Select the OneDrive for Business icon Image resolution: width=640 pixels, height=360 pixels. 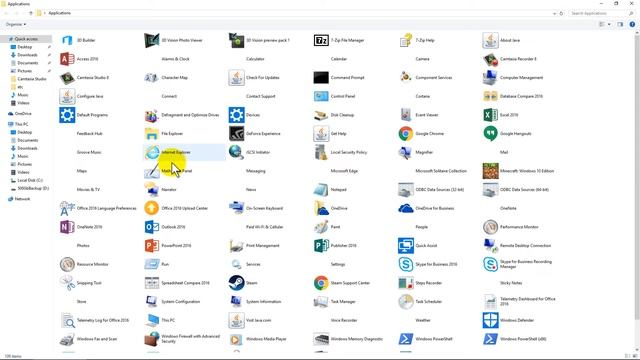(x=406, y=209)
